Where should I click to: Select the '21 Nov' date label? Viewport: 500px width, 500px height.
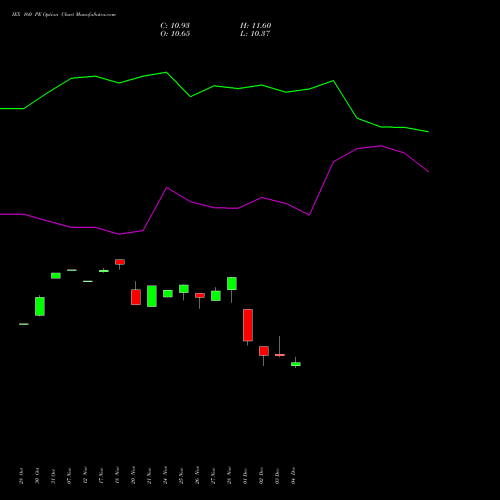pos(149,475)
